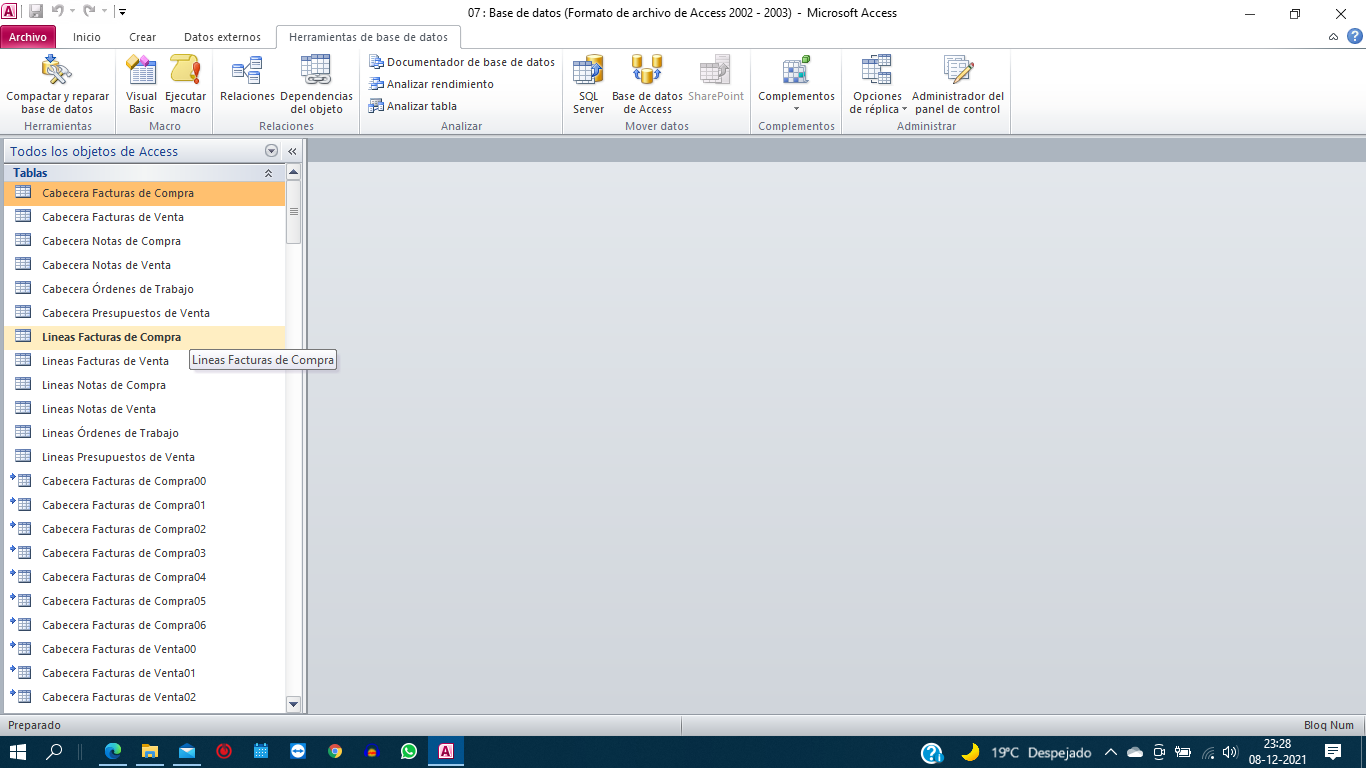
Task: Select table Lineas Facturas de Venta
Action: [x=144, y=361]
